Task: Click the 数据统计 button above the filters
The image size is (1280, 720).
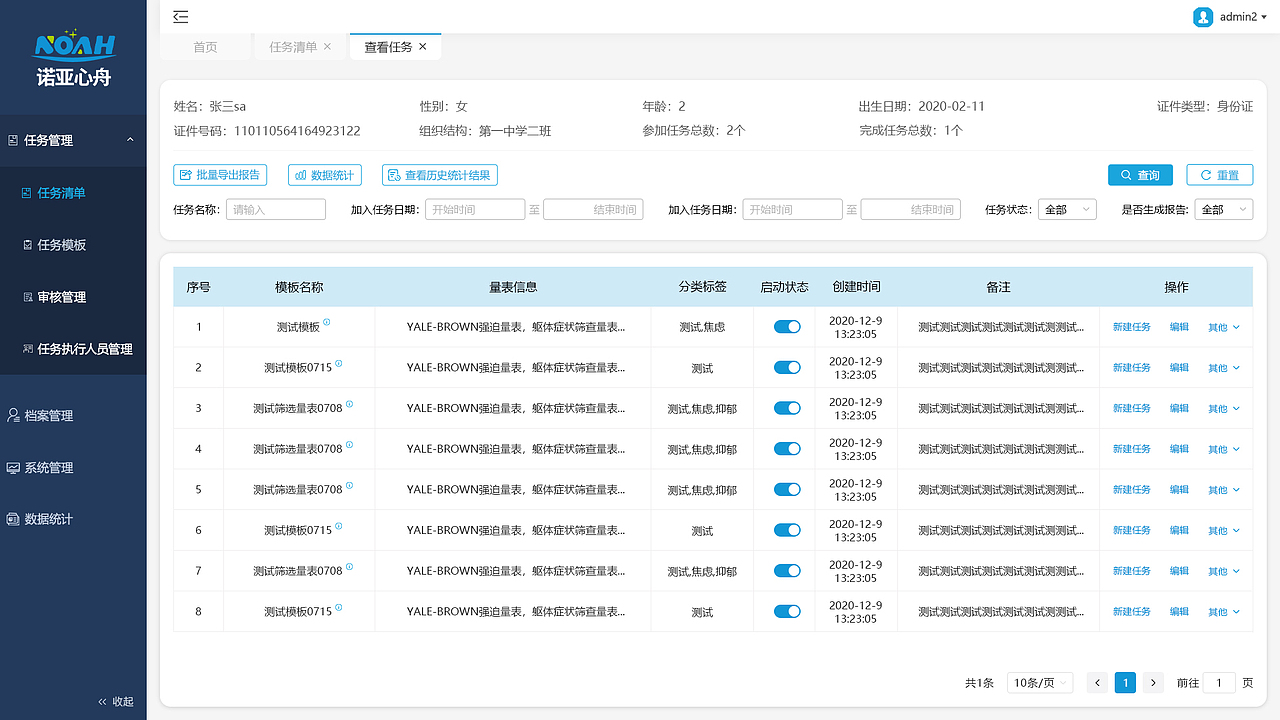Action: pos(325,175)
